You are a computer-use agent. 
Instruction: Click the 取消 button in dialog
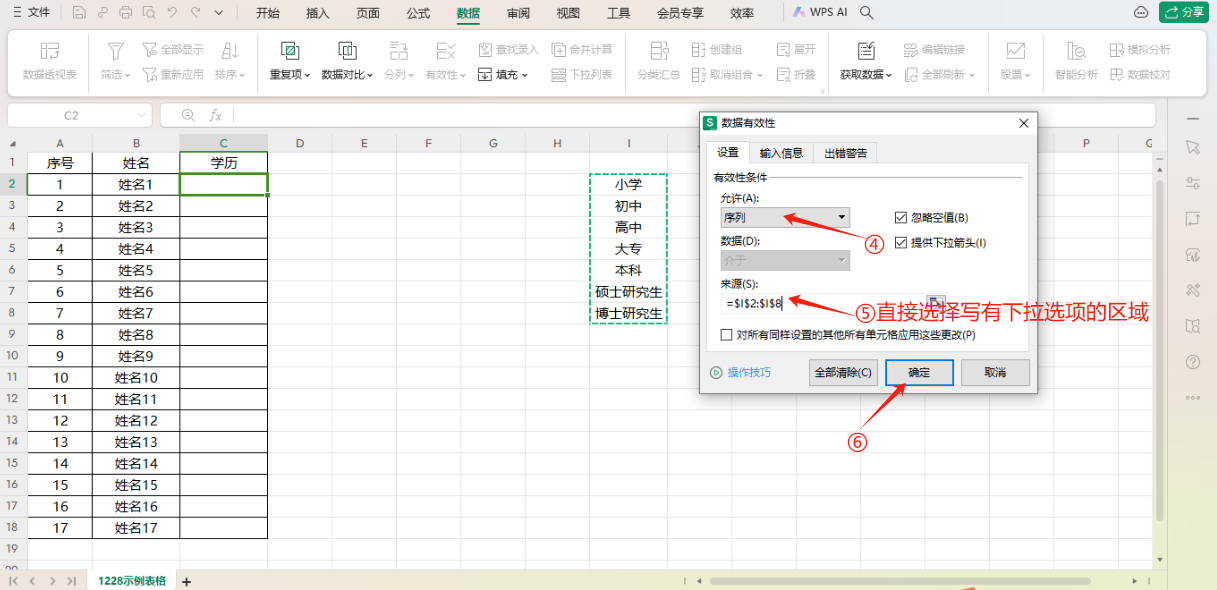tap(995, 372)
